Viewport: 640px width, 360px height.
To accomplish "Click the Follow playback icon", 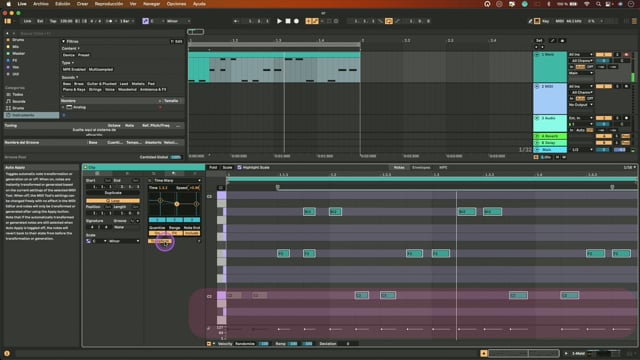I will tap(236, 21).
